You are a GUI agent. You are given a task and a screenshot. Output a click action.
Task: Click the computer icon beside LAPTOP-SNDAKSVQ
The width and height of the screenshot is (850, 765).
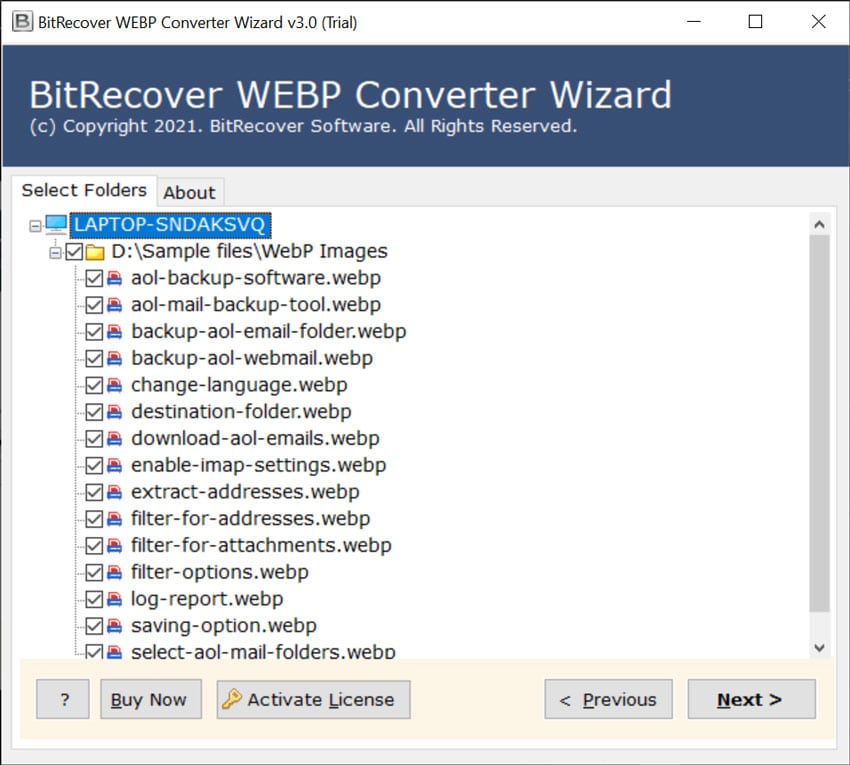[56, 224]
